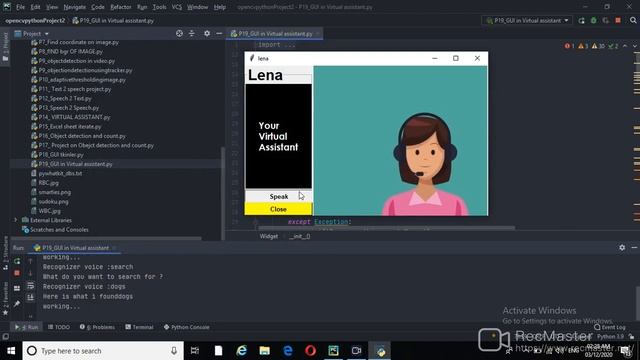Open the run configuration dropdown
Screen dimensions: 640x360
pyautogui.click(x=527, y=20)
